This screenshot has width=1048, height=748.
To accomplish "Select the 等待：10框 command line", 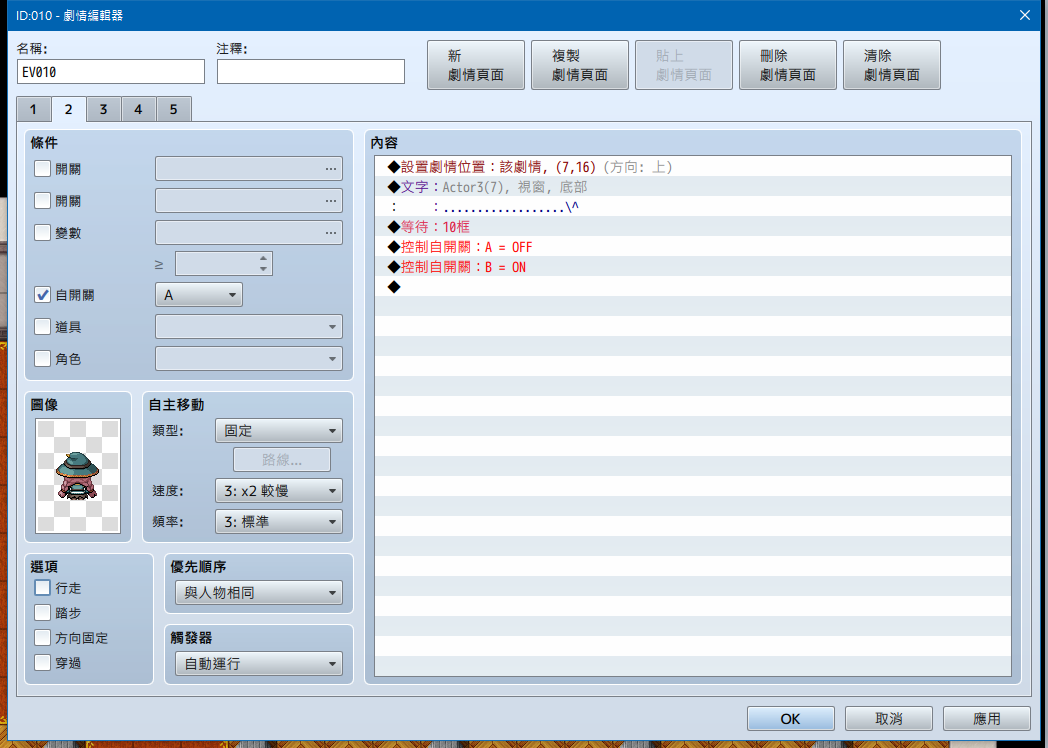I will click(x=692, y=227).
